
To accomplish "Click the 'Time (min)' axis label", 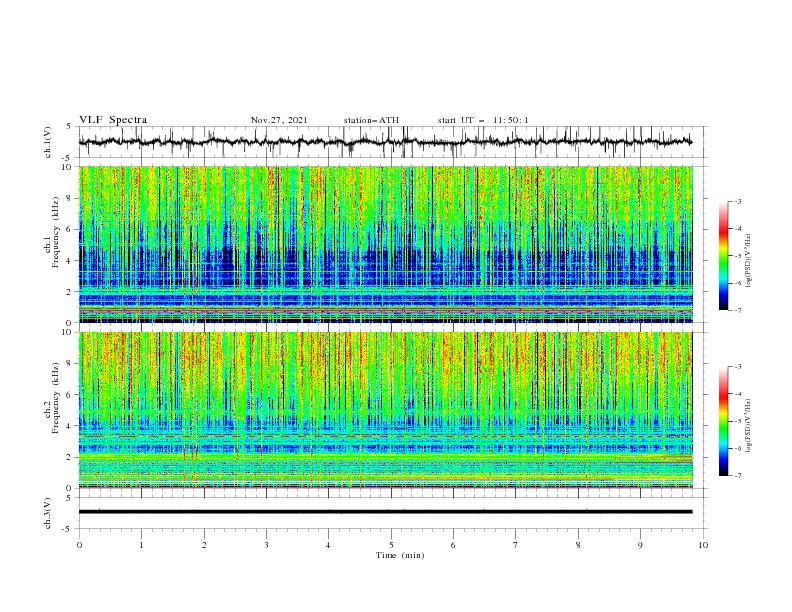I will pos(400,555).
